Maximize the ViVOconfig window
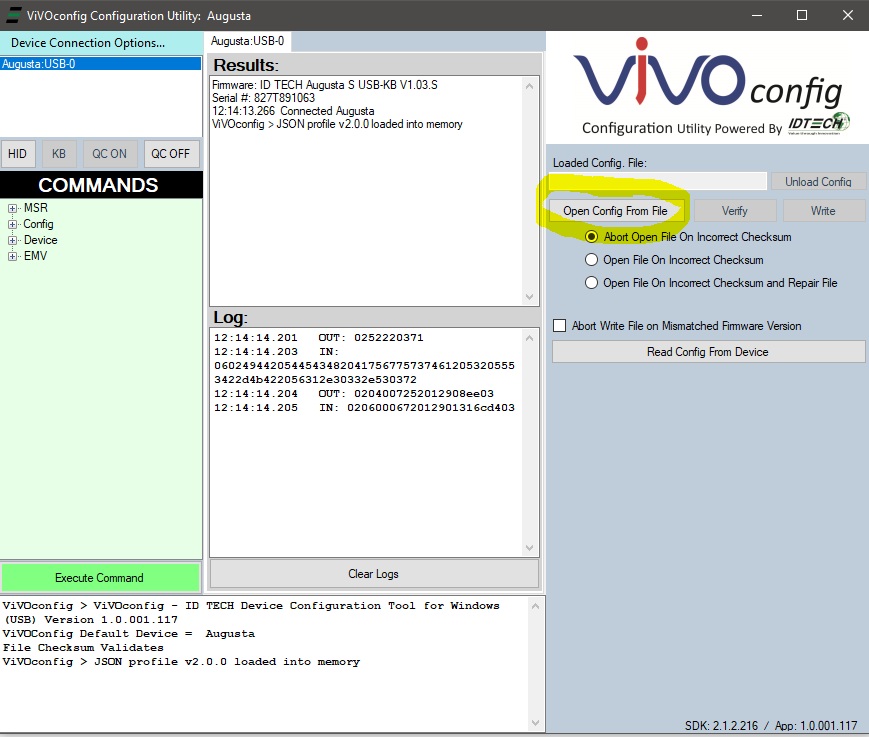Viewport: 869px width, 737px height. pyautogui.click(x=802, y=16)
